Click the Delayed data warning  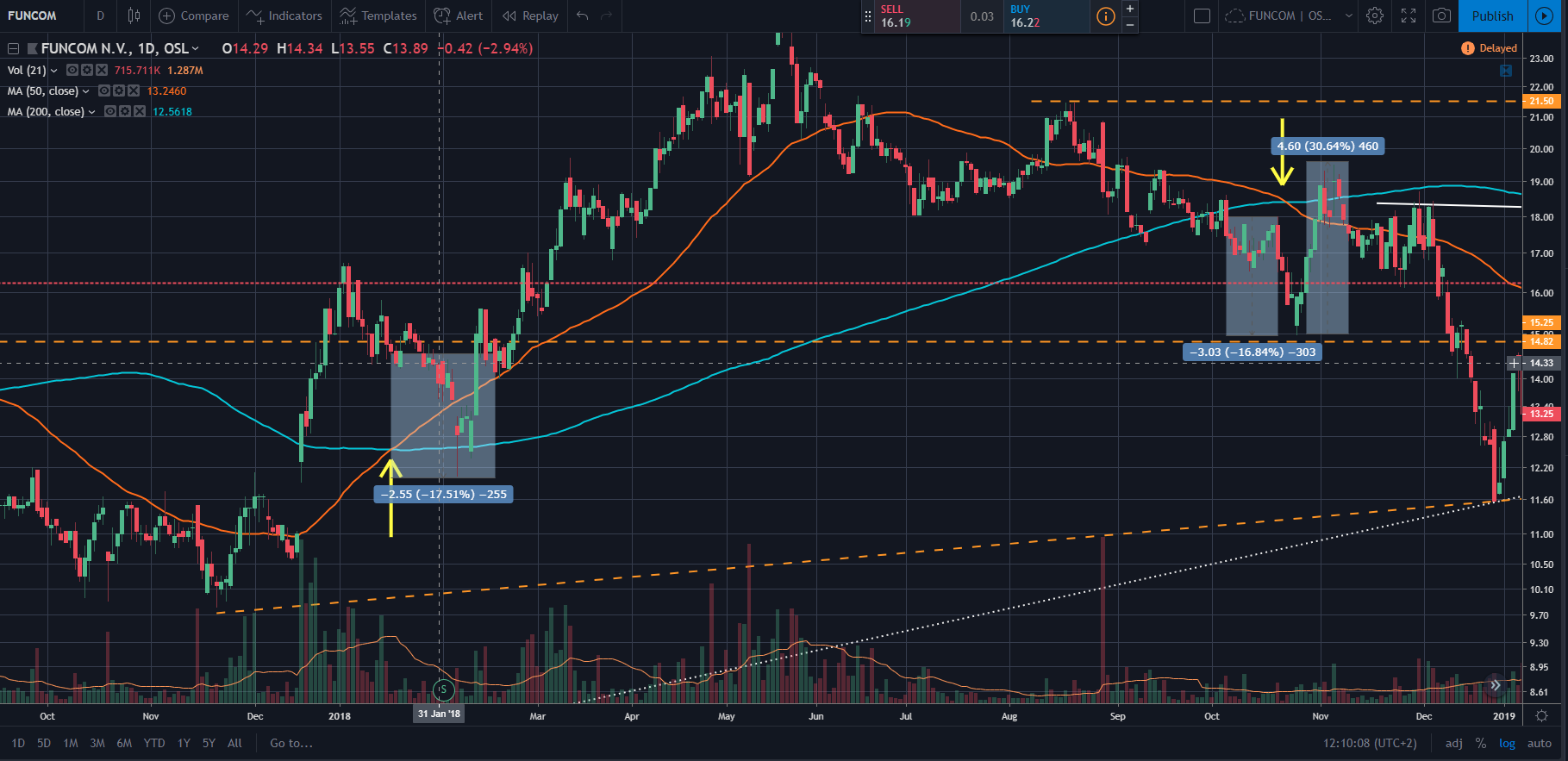pyautogui.click(x=1489, y=48)
